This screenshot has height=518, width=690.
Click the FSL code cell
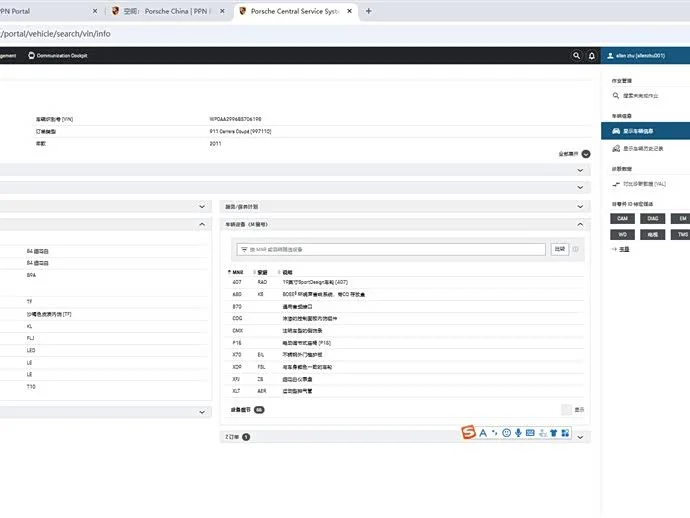click(261, 367)
